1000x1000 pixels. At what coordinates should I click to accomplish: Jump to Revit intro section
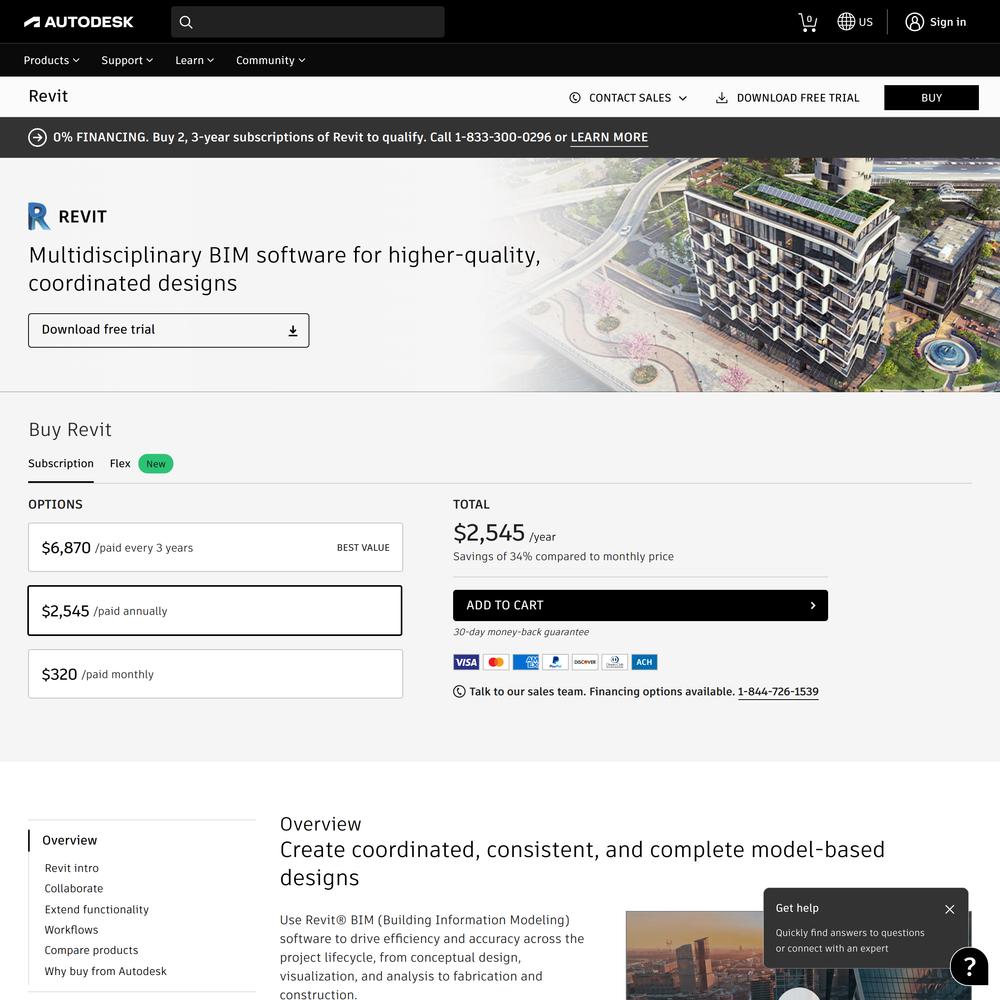tap(71, 868)
